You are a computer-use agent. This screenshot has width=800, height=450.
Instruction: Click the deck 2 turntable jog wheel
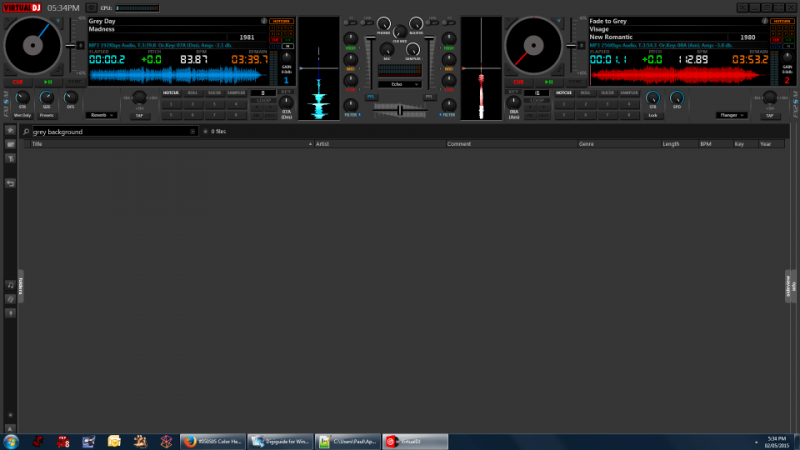point(534,45)
